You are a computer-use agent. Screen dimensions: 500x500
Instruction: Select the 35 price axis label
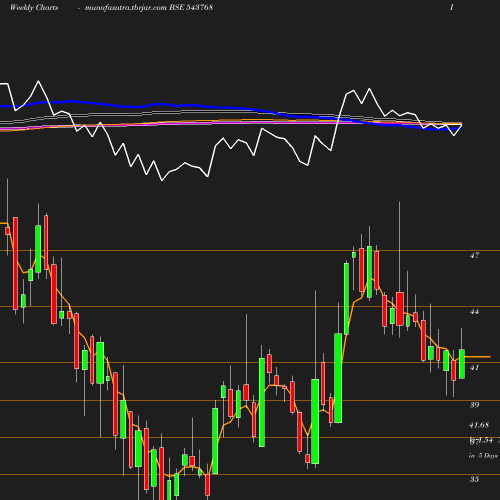click(x=474, y=479)
